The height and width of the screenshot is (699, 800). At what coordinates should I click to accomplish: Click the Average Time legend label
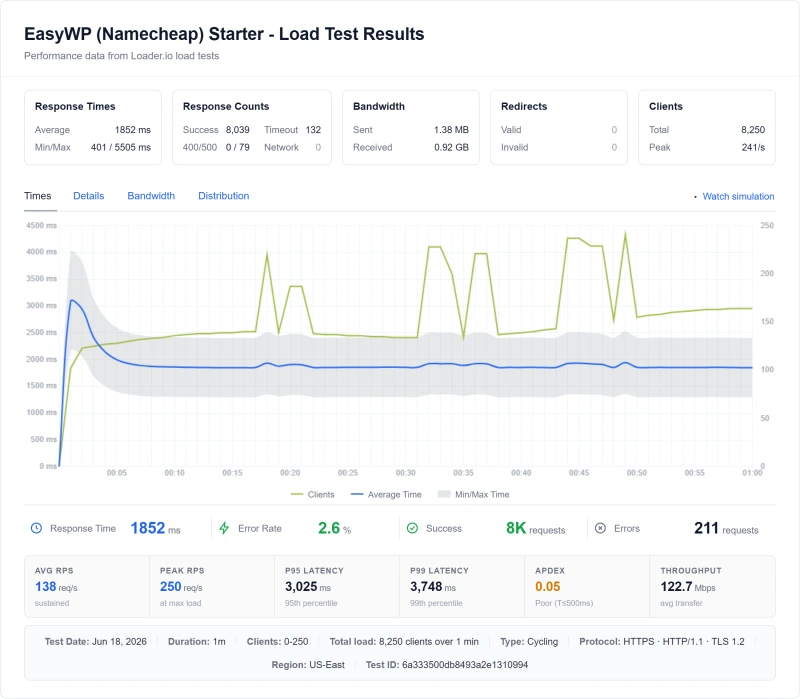[x=394, y=494]
